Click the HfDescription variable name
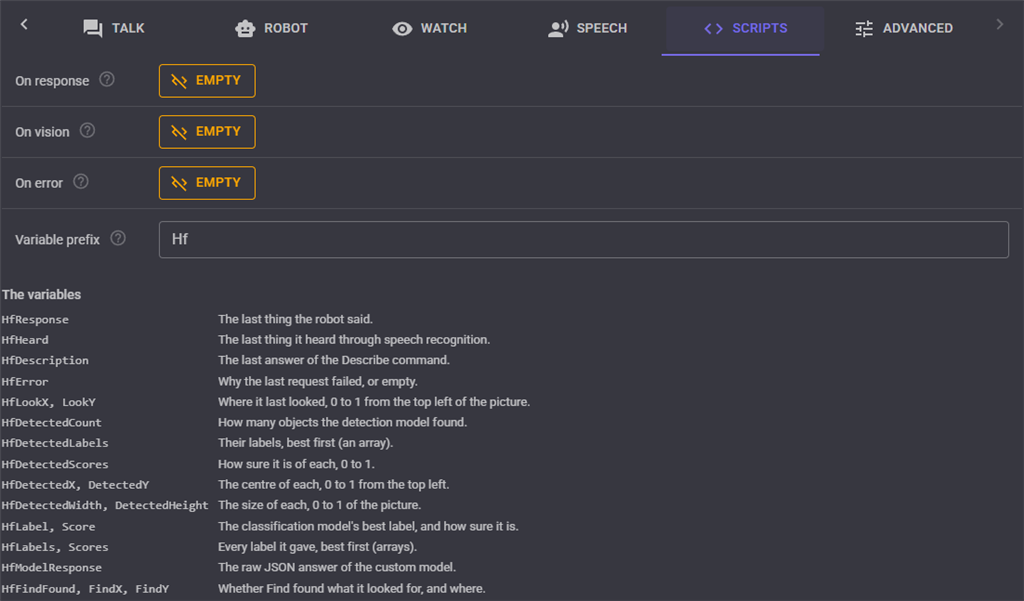Screen dimensions: 1024x601 [45, 361]
